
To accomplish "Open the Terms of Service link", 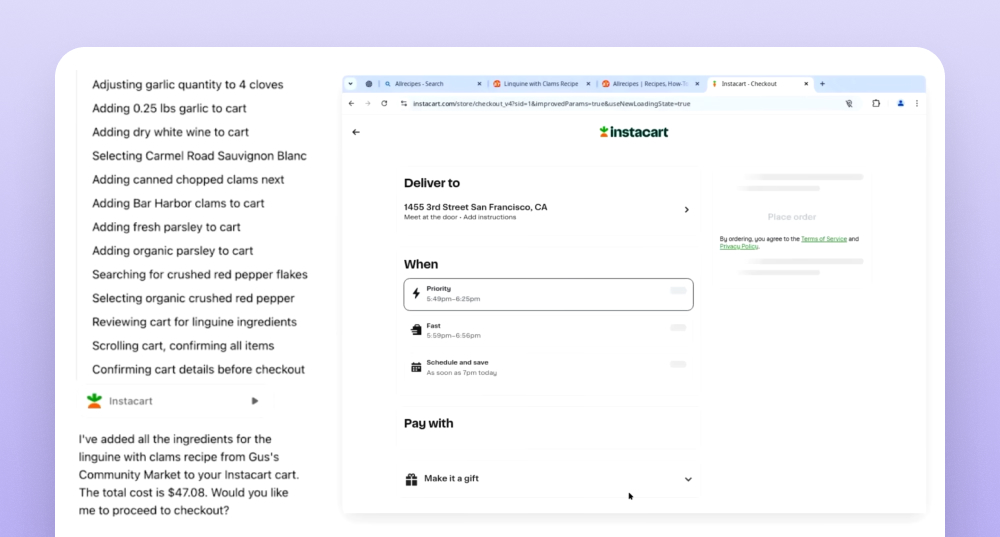I will tap(823, 239).
